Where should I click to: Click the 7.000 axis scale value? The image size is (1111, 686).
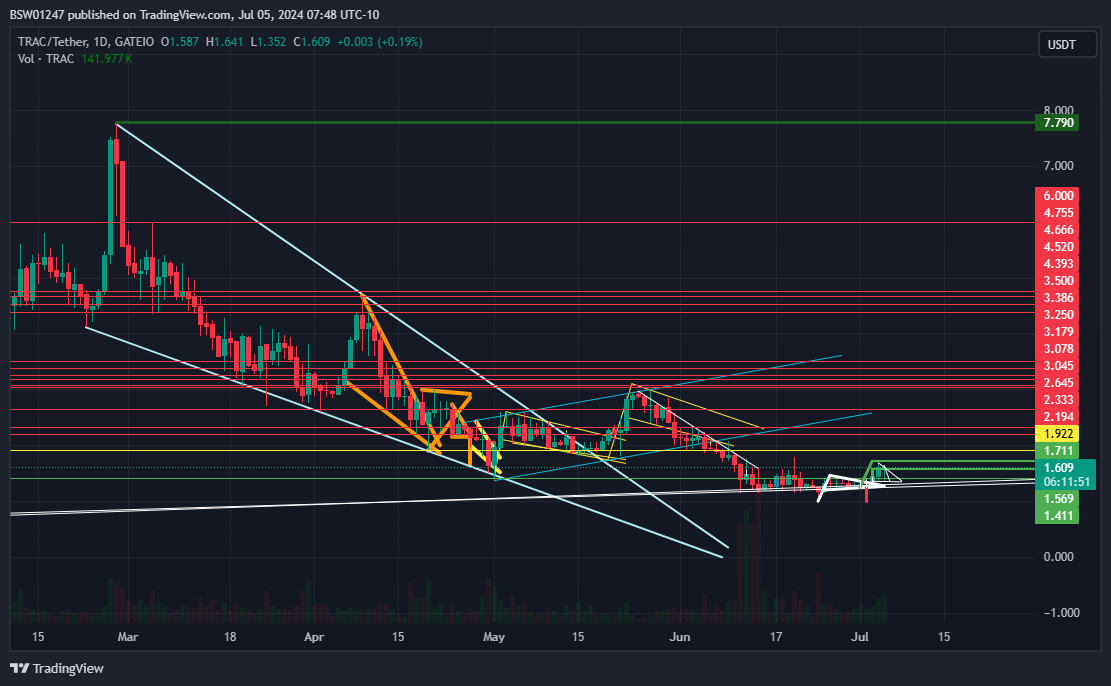(1059, 166)
